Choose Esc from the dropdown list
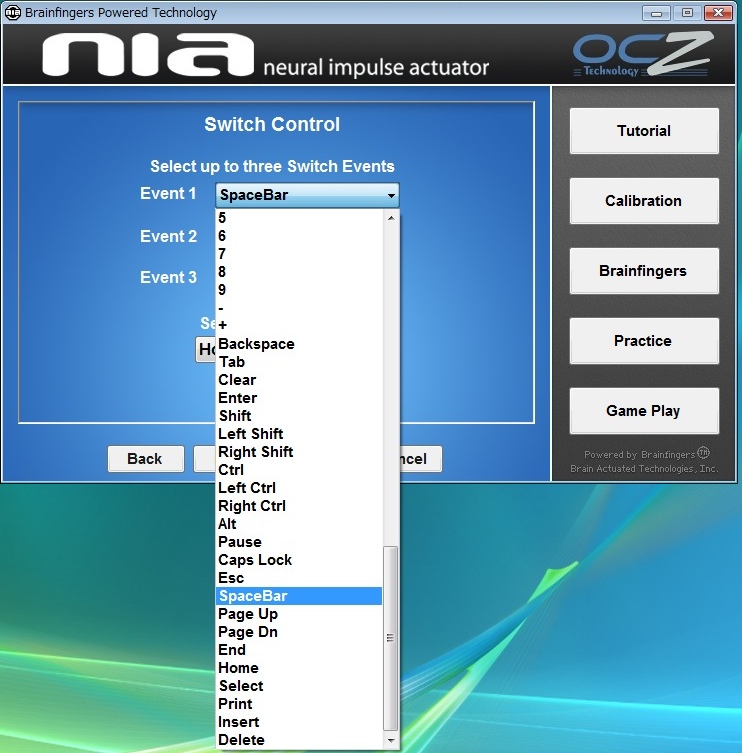This screenshot has width=742, height=753. 231,578
